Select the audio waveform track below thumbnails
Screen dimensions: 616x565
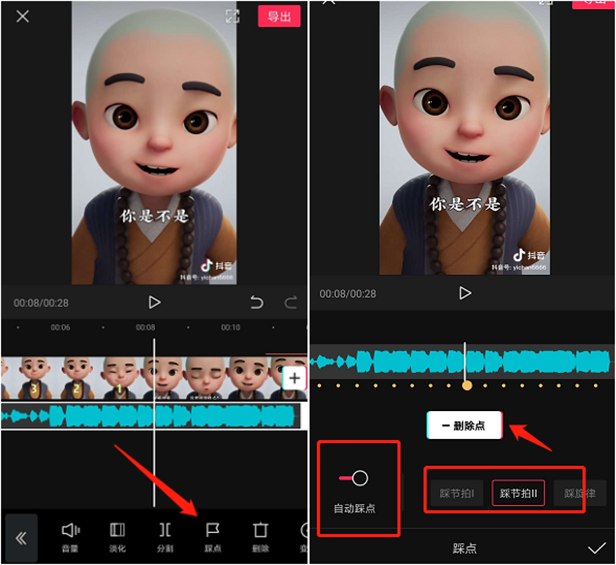tap(150, 416)
